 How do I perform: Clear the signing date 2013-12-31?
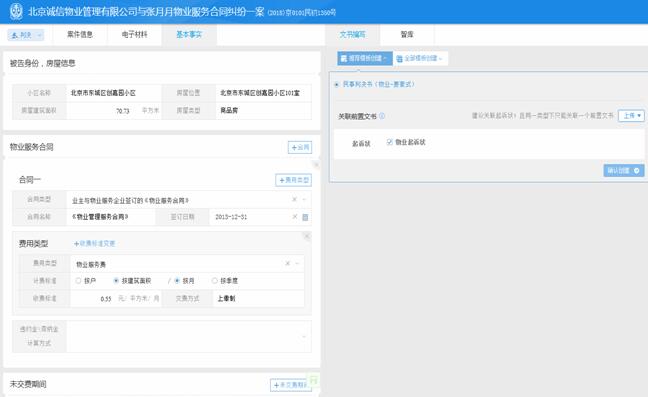[295, 217]
